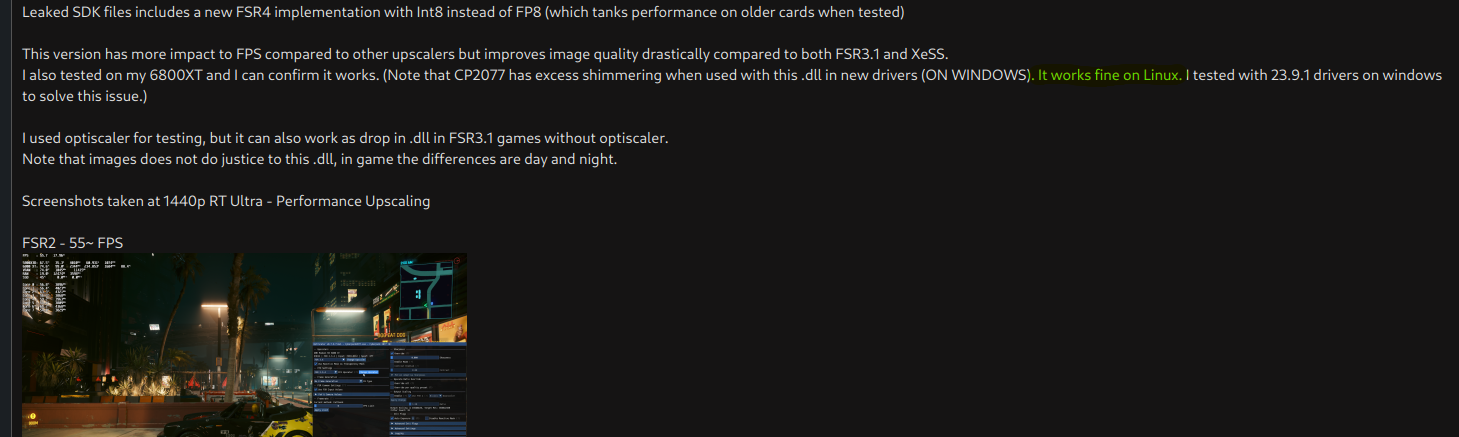This screenshot has width=1459, height=437.
Task: Click the orange billboard sign in screenshot
Action: click(x=452, y=330)
